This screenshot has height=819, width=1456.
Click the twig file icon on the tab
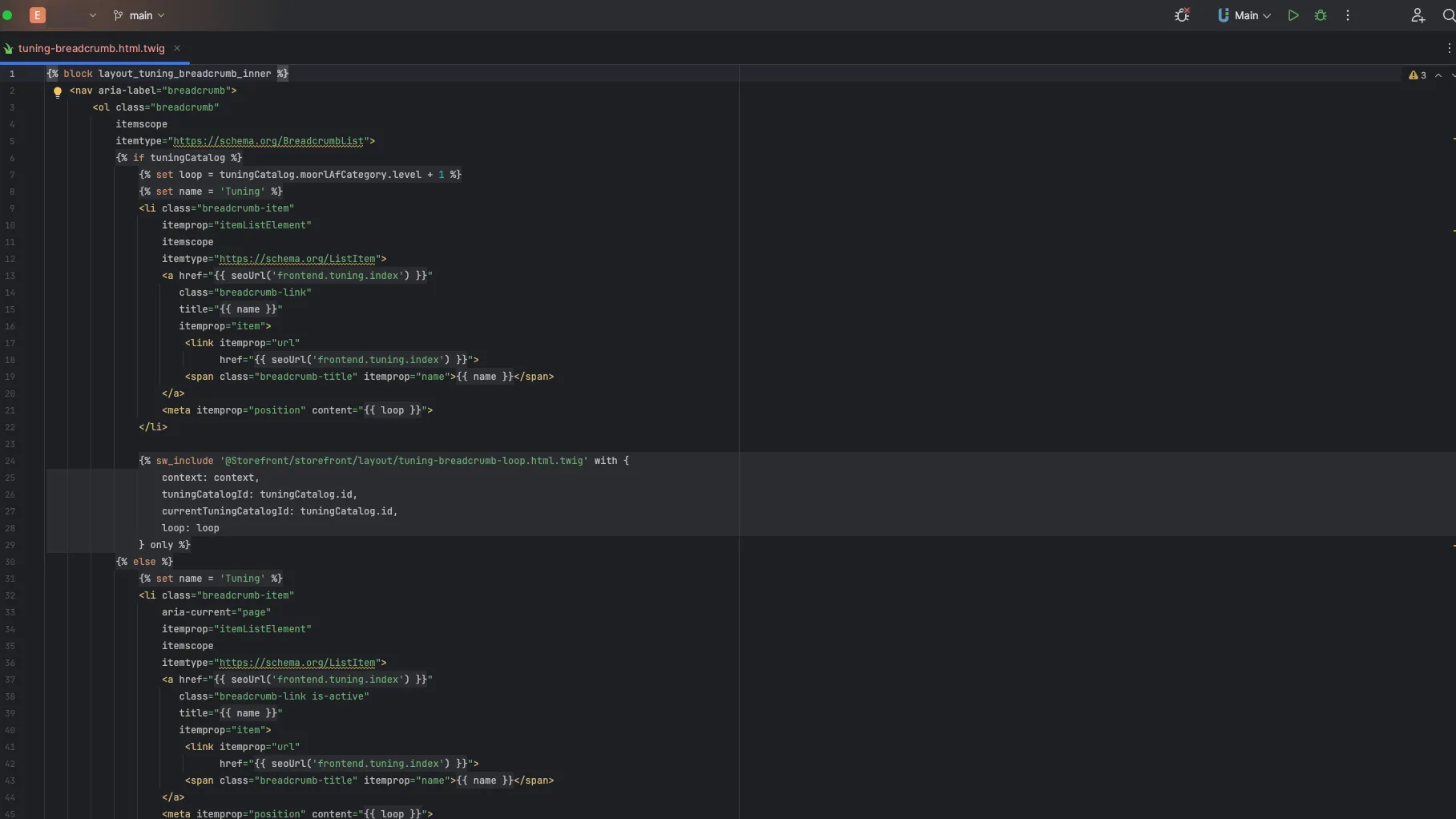coord(8,48)
